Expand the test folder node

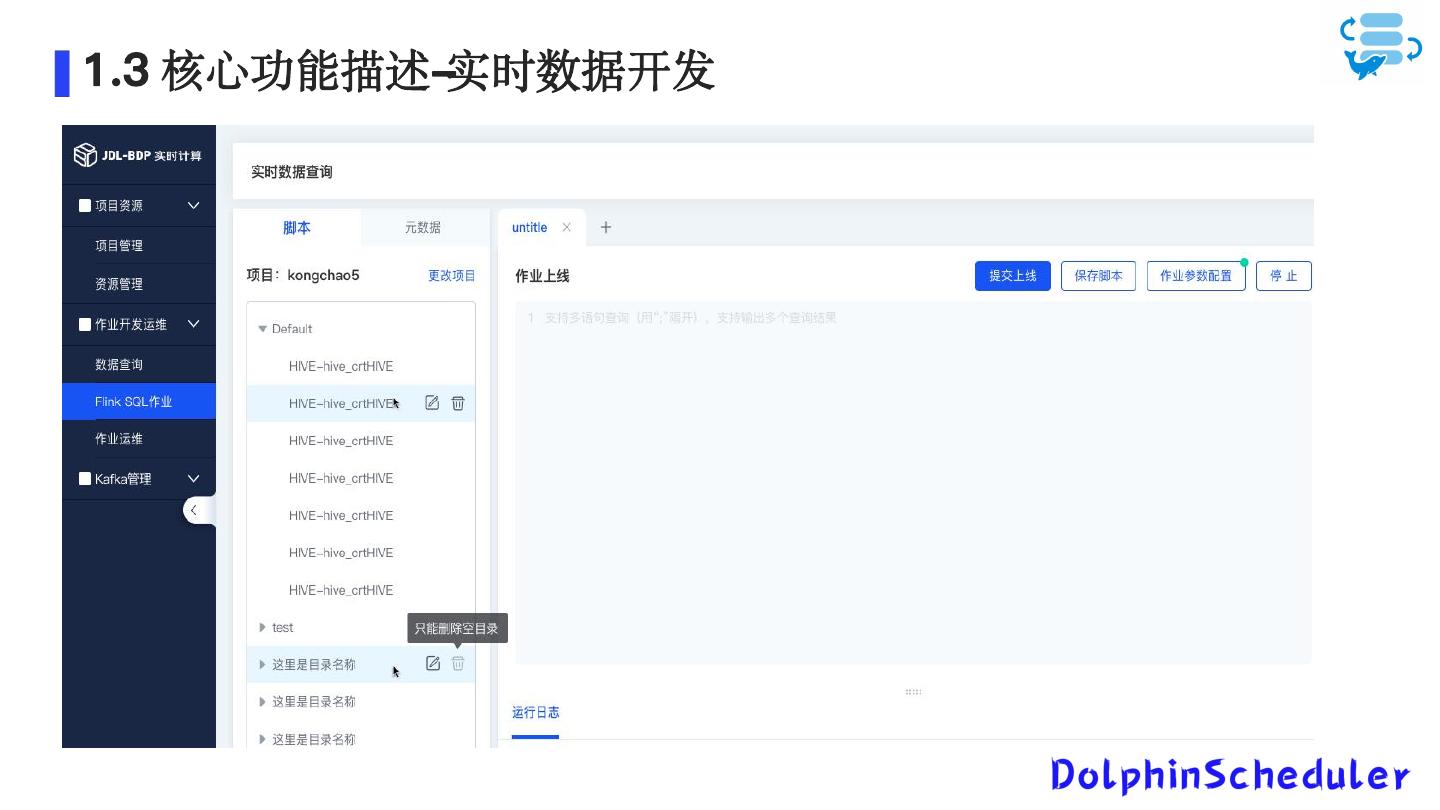point(263,628)
